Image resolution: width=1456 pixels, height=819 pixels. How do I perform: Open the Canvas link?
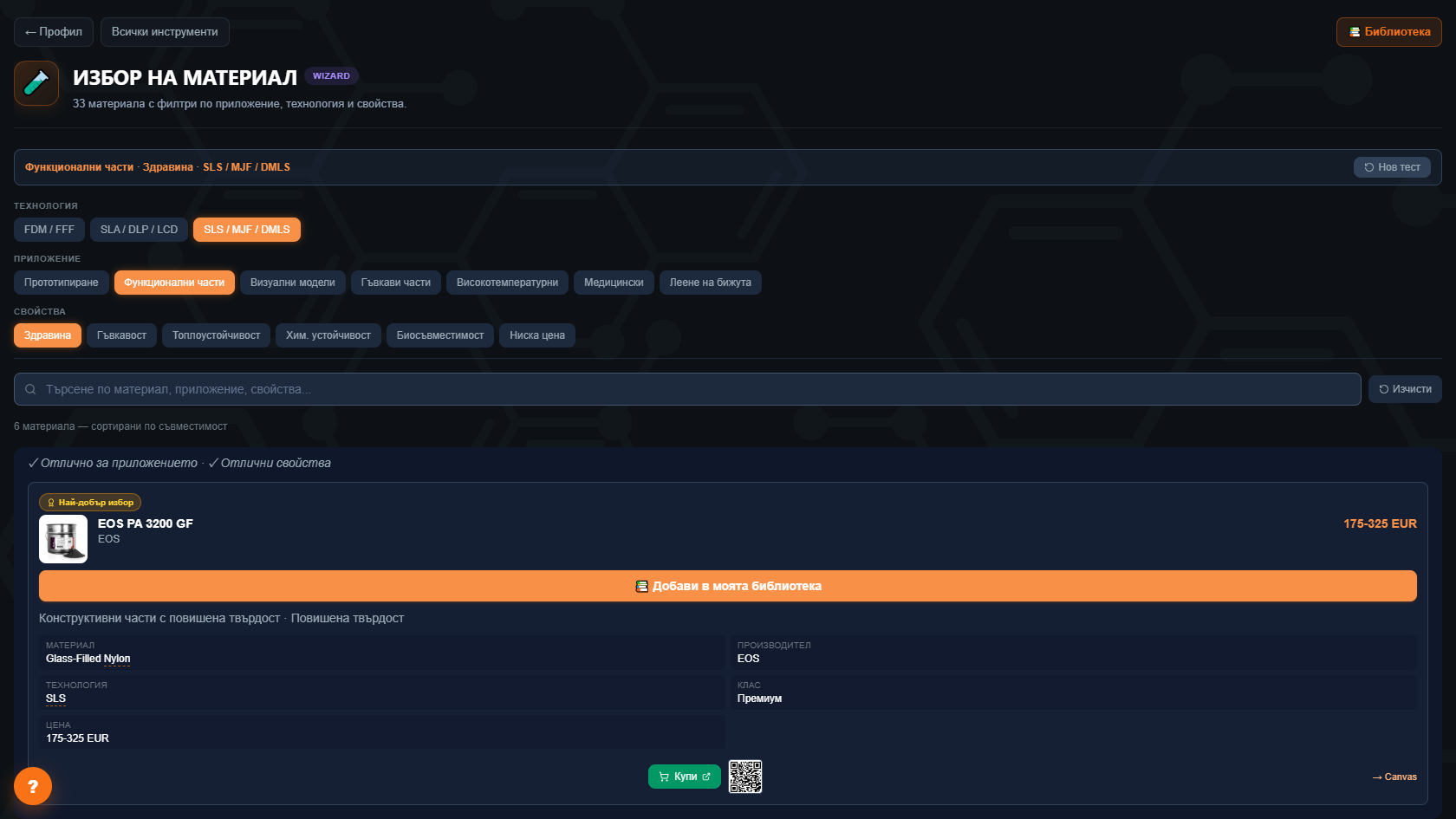coord(1394,777)
